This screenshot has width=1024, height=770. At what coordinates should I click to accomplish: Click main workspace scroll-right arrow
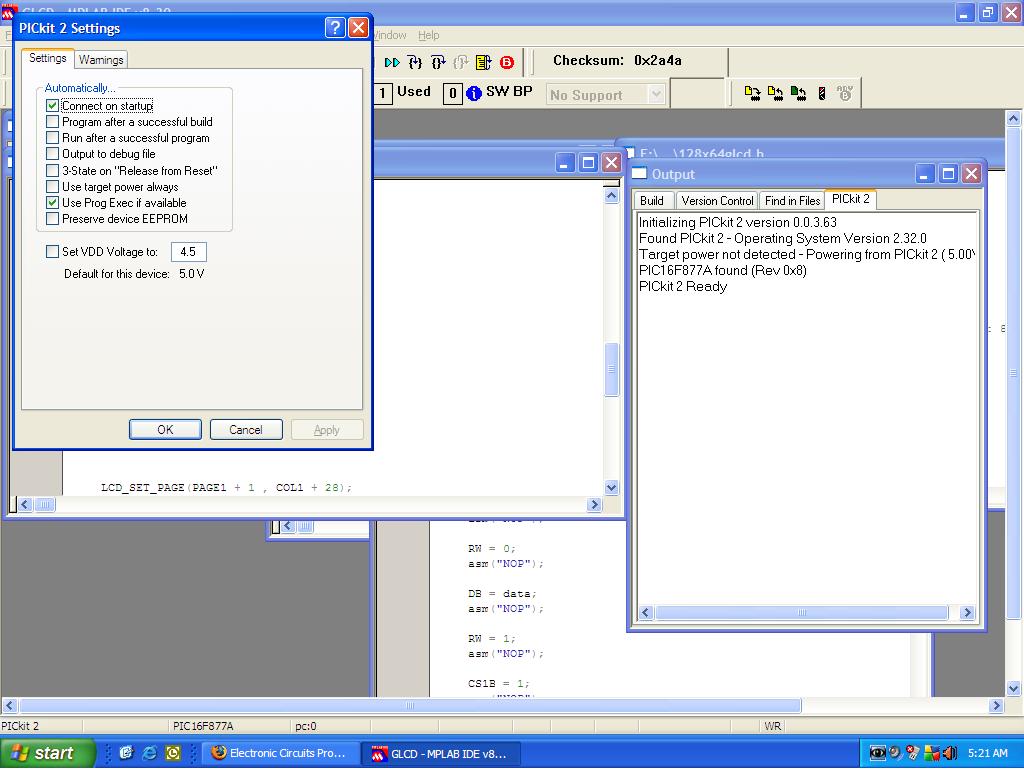click(996, 705)
